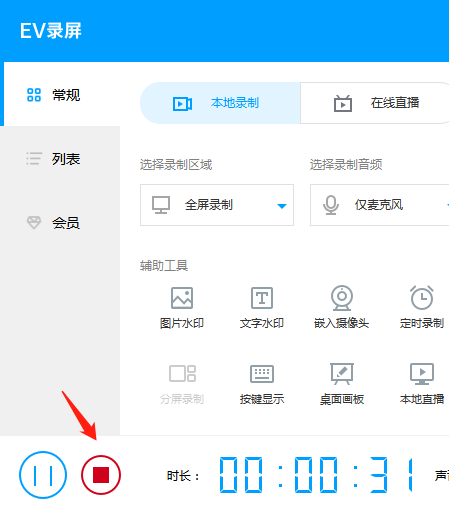Click the blue arrow beside 全屏录制
This screenshot has width=449, height=510.
[x=282, y=206]
